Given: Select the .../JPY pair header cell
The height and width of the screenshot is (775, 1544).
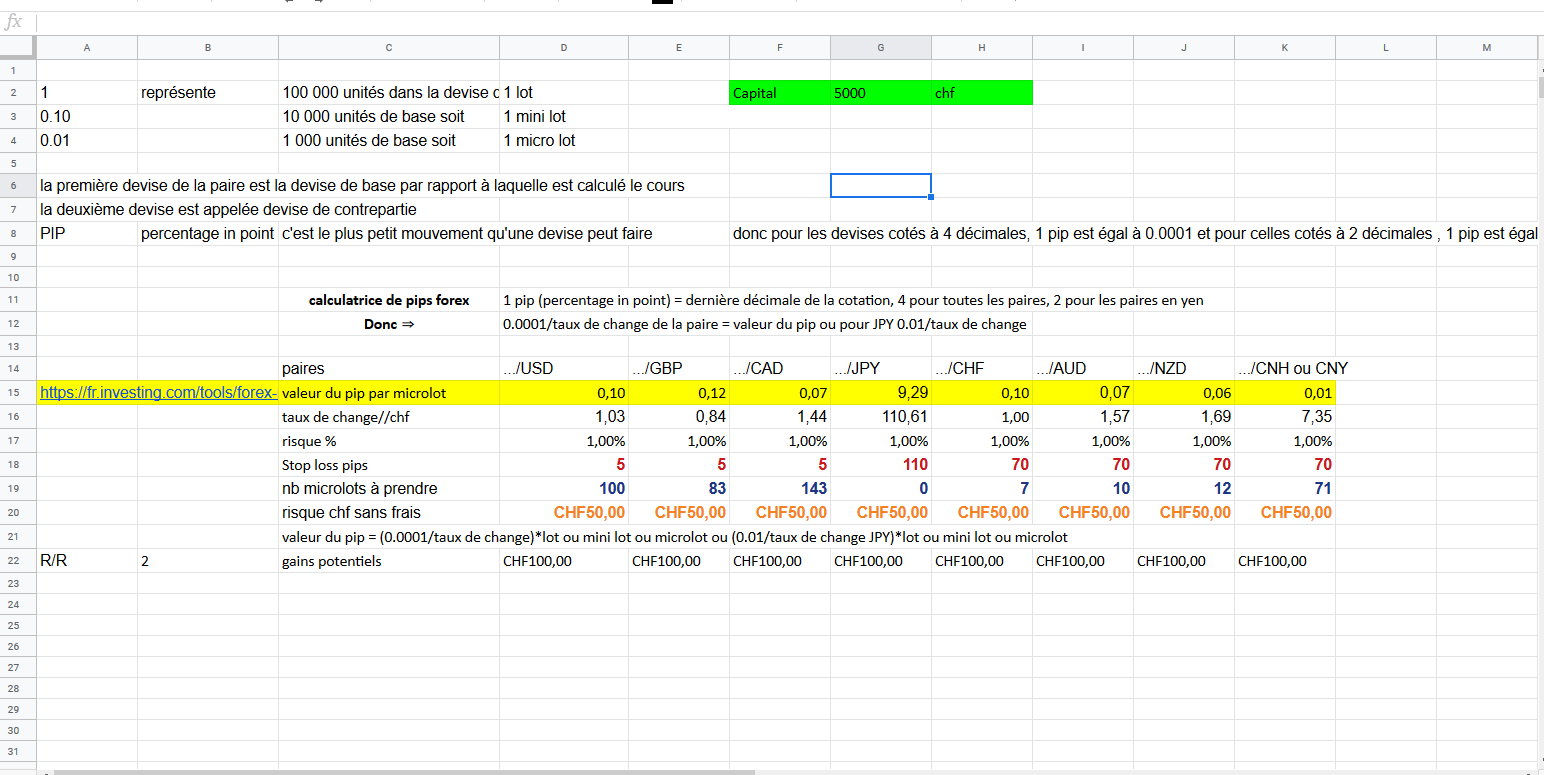Looking at the screenshot, I should [x=880, y=368].
